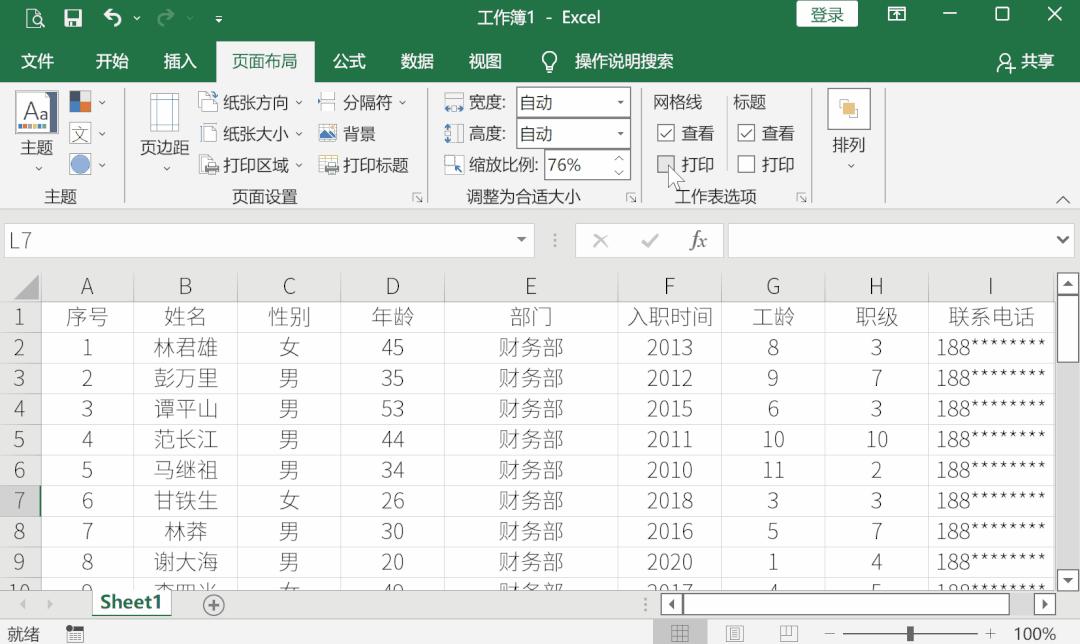
Task: Click the 共享 share button
Action: pos(1025,62)
